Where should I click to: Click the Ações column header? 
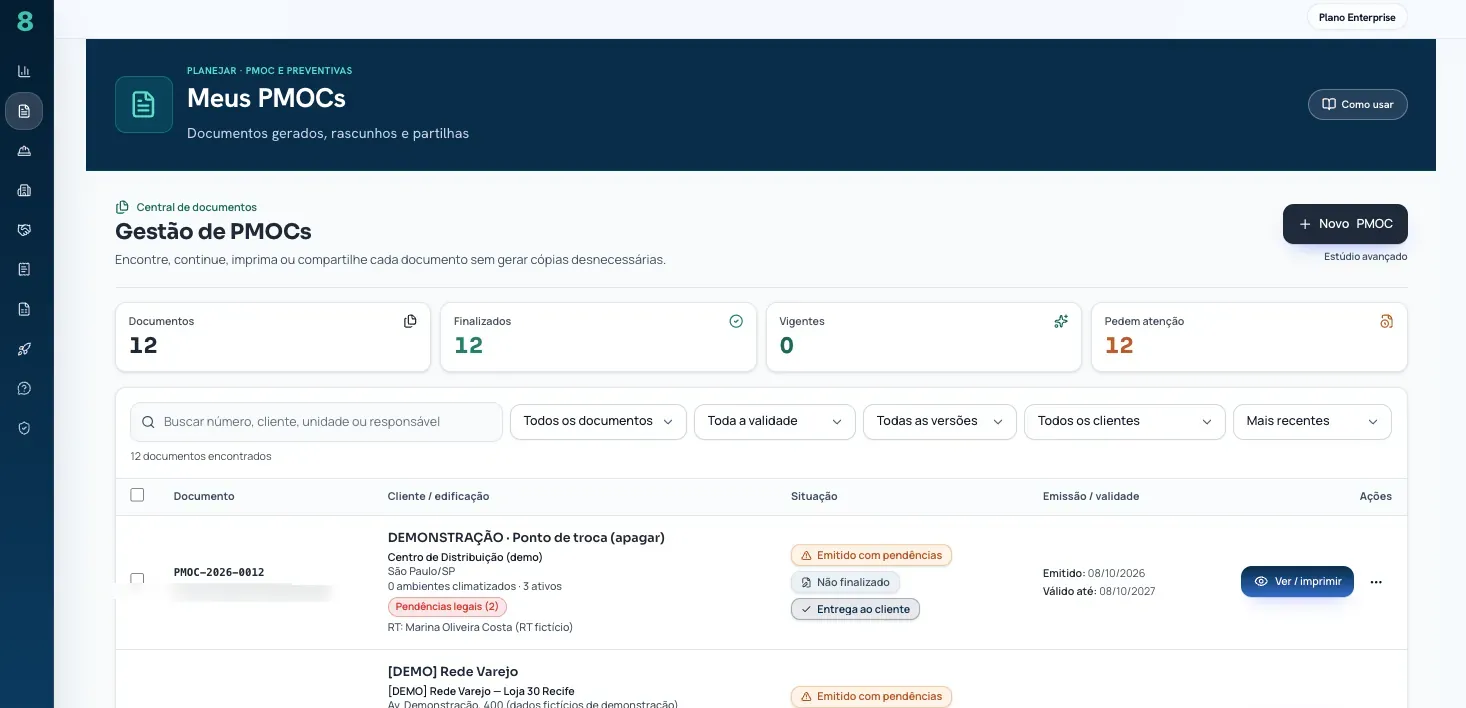click(x=1375, y=496)
